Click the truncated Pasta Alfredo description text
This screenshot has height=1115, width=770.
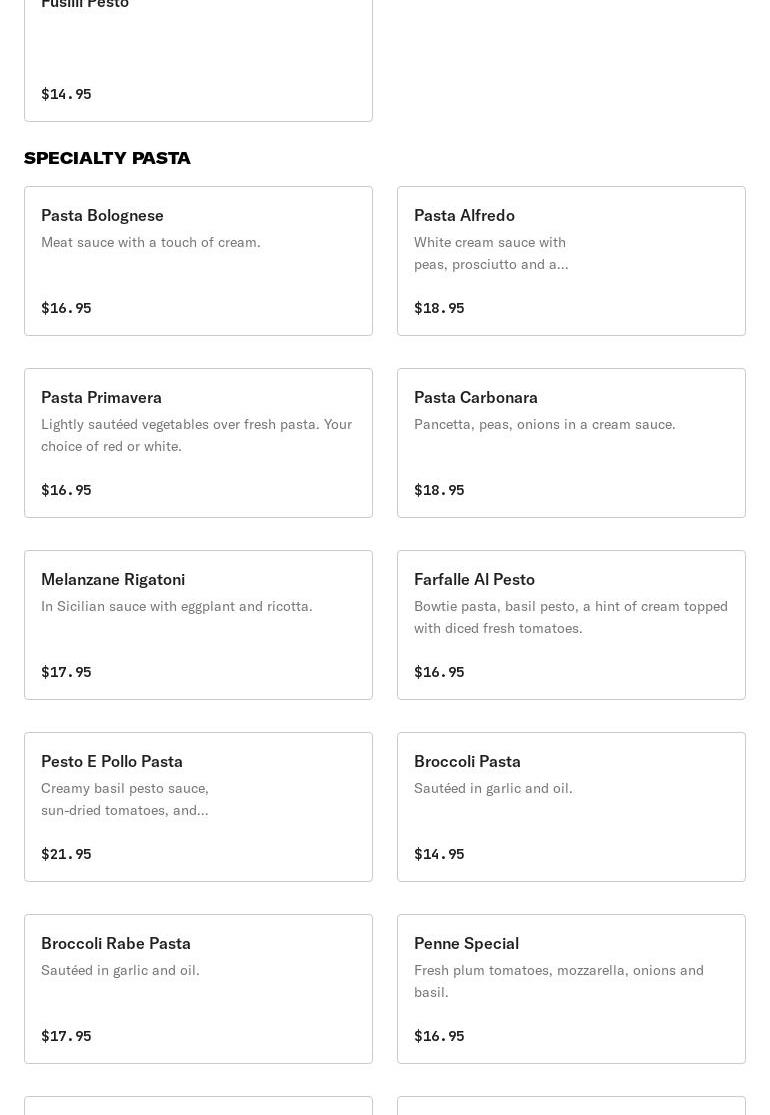click(x=491, y=253)
